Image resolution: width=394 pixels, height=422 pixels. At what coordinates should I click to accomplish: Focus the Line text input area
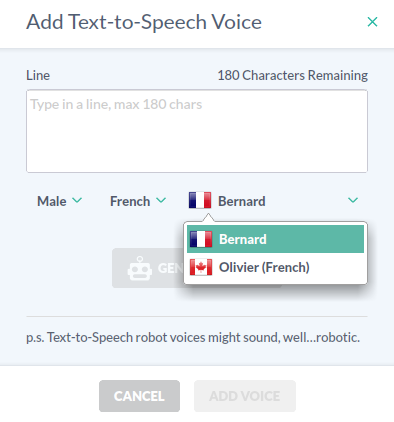pos(197,131)
